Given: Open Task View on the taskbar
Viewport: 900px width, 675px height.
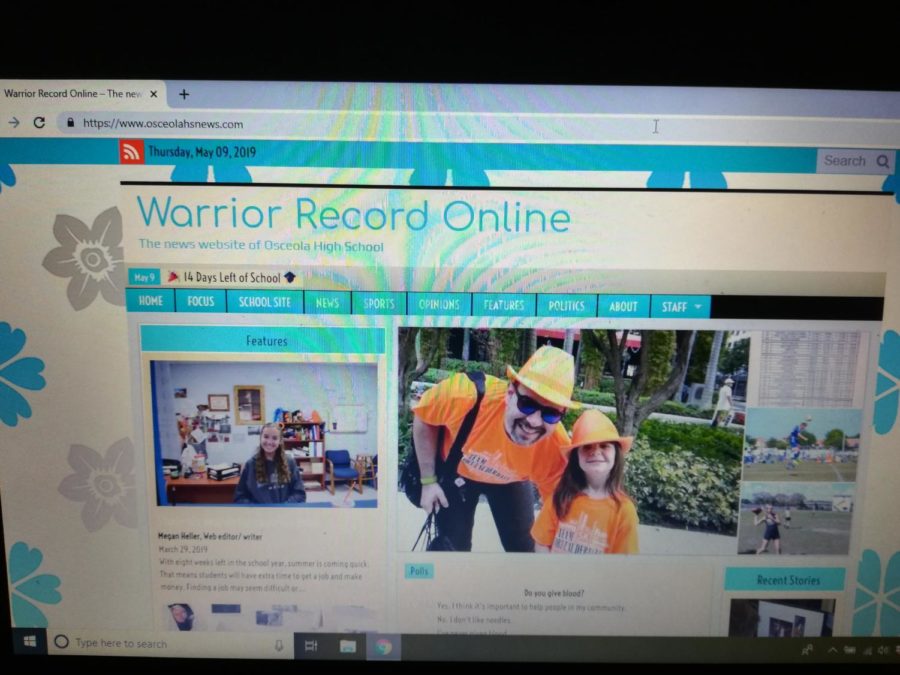Looking at the screenshot, I should (311, 646).
